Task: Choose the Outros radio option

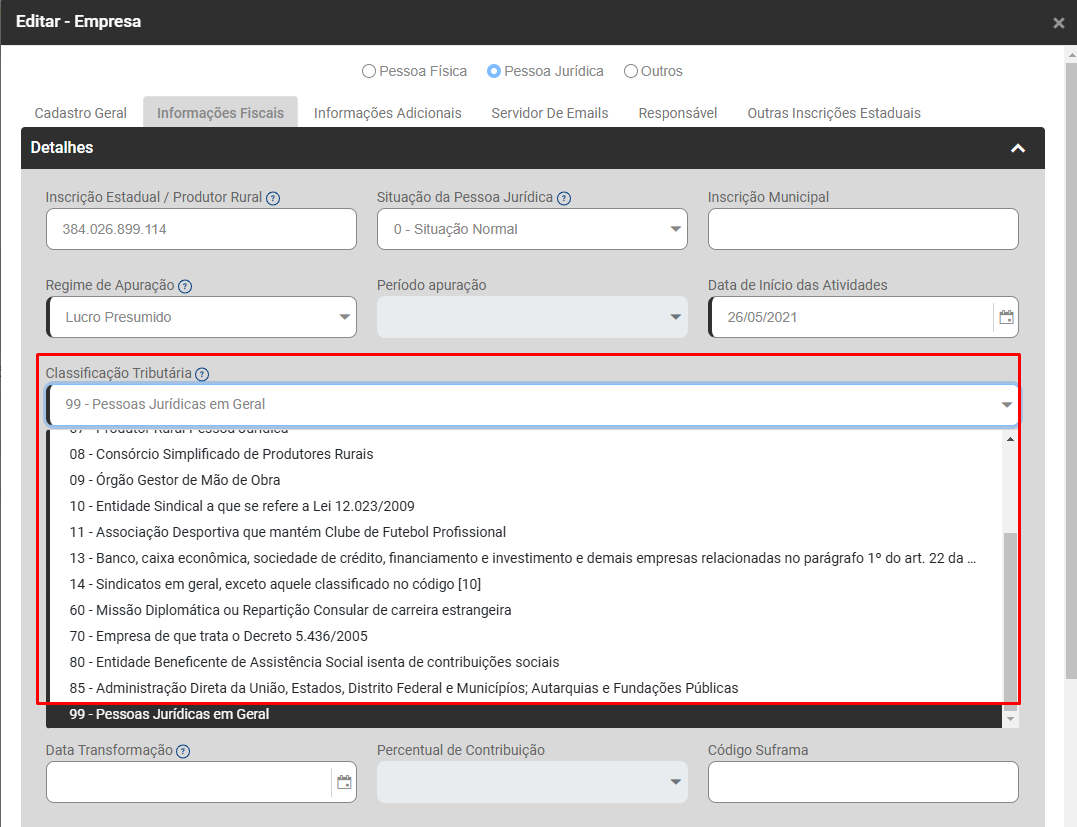Action: click(x=631, y=71)
